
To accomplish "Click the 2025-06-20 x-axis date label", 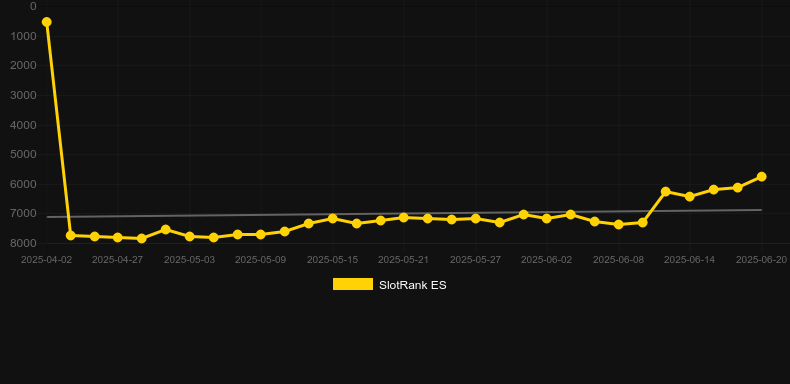I will click(x=761, y=260).
